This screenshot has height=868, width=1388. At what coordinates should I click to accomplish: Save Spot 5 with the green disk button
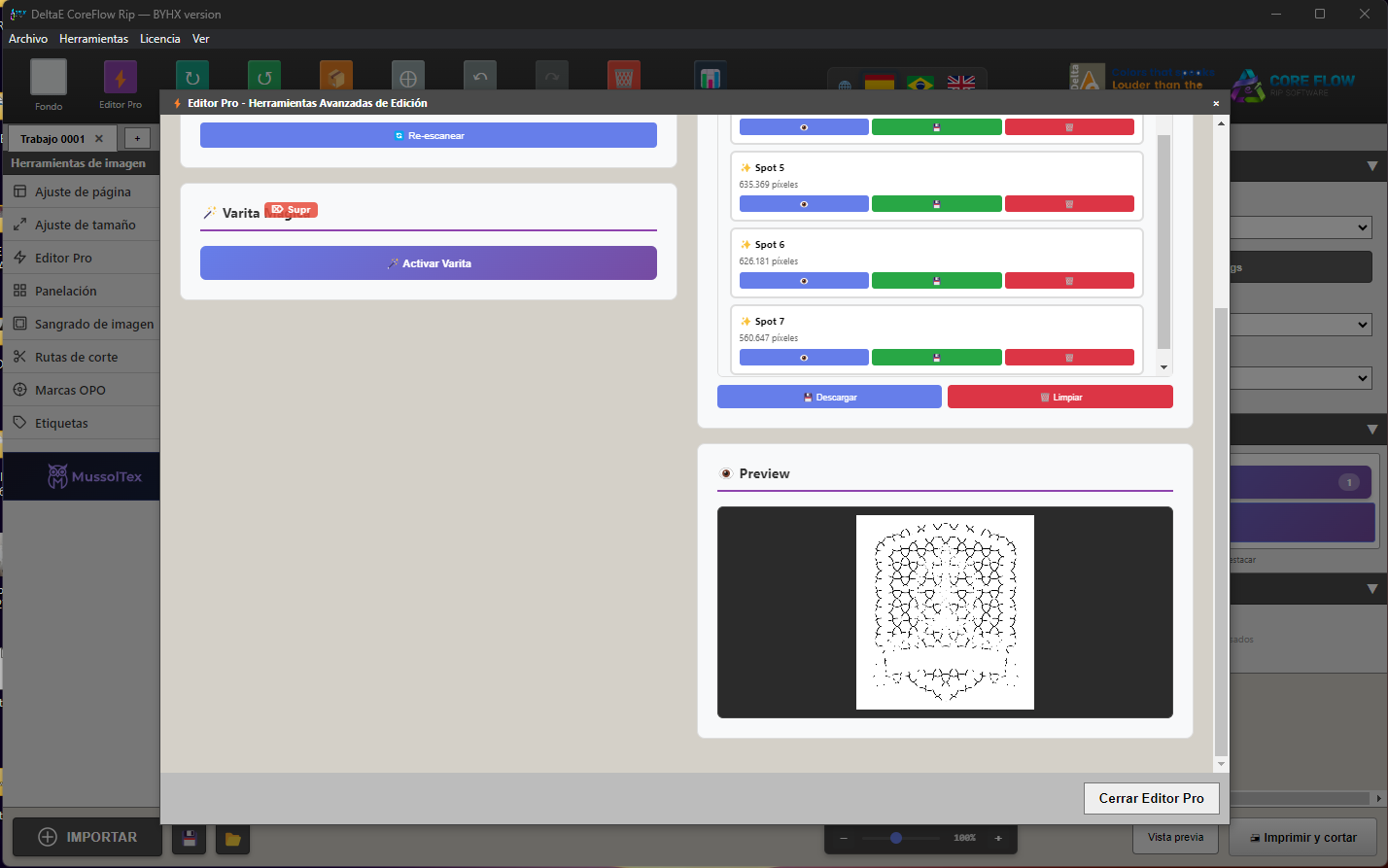click(936, 204)
